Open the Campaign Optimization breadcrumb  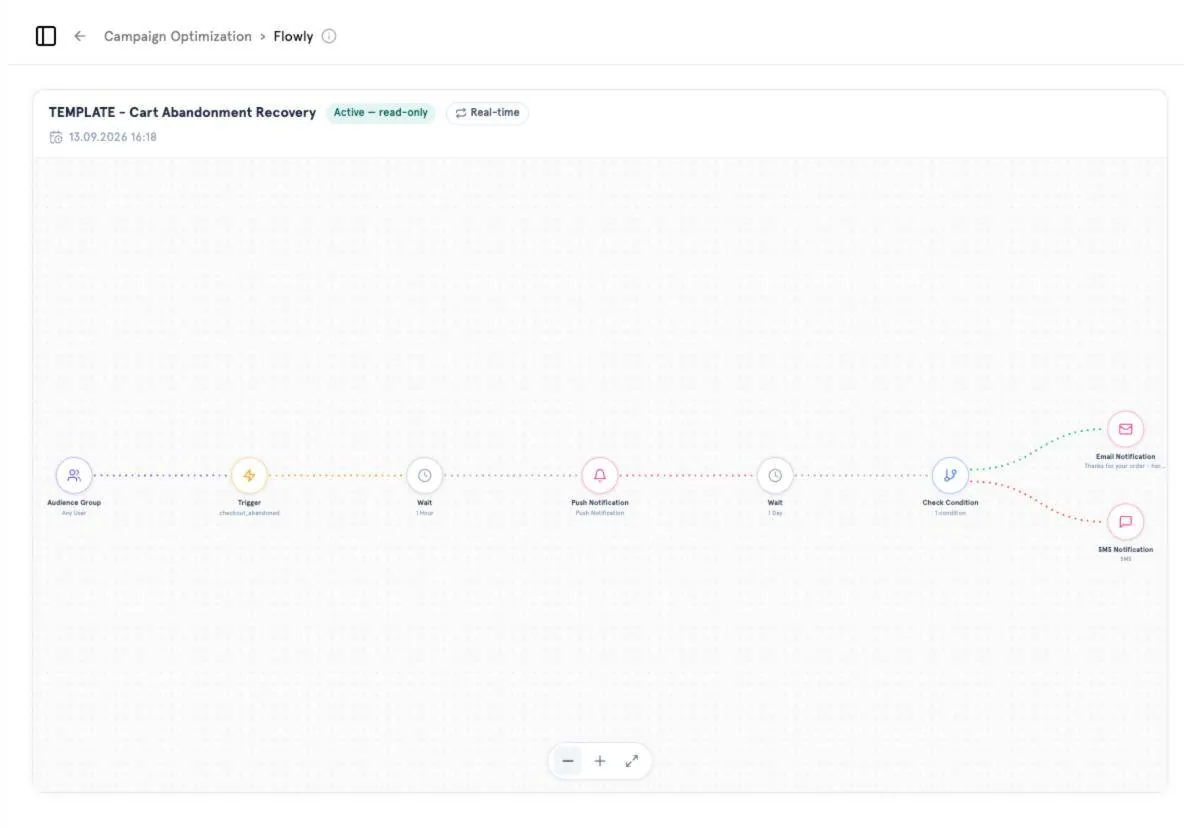click(177, 36)
